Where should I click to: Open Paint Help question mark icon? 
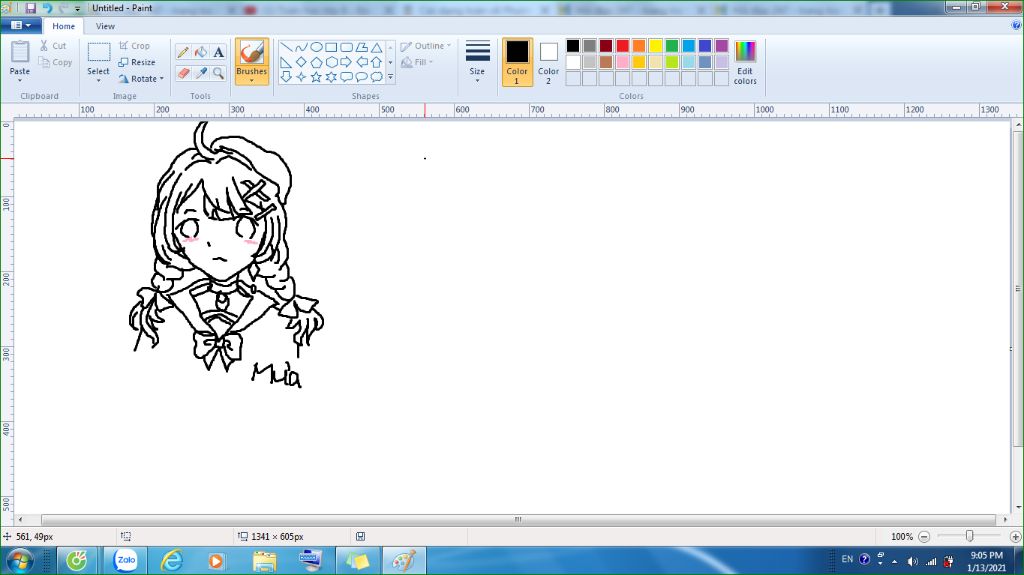[x=1016, y=25]
